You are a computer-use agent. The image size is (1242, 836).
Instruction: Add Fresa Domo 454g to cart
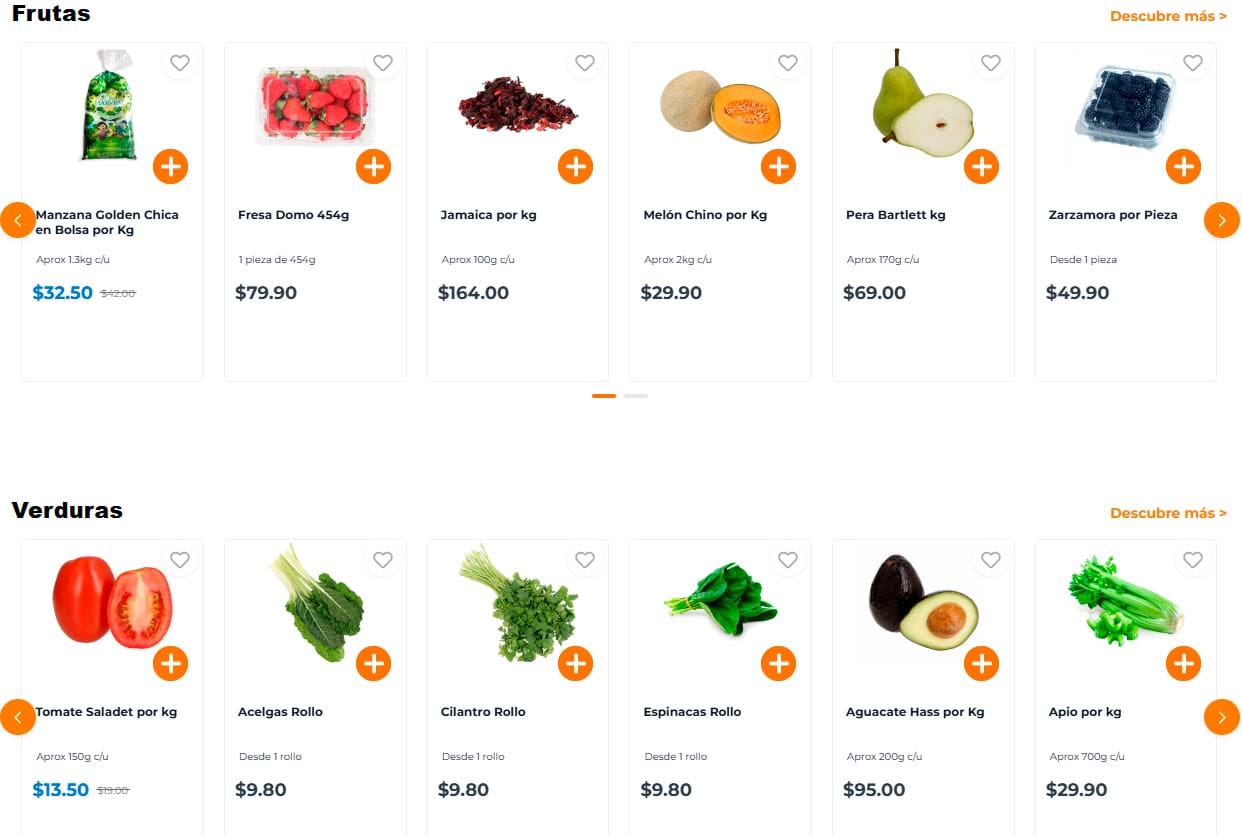[373, 166]
